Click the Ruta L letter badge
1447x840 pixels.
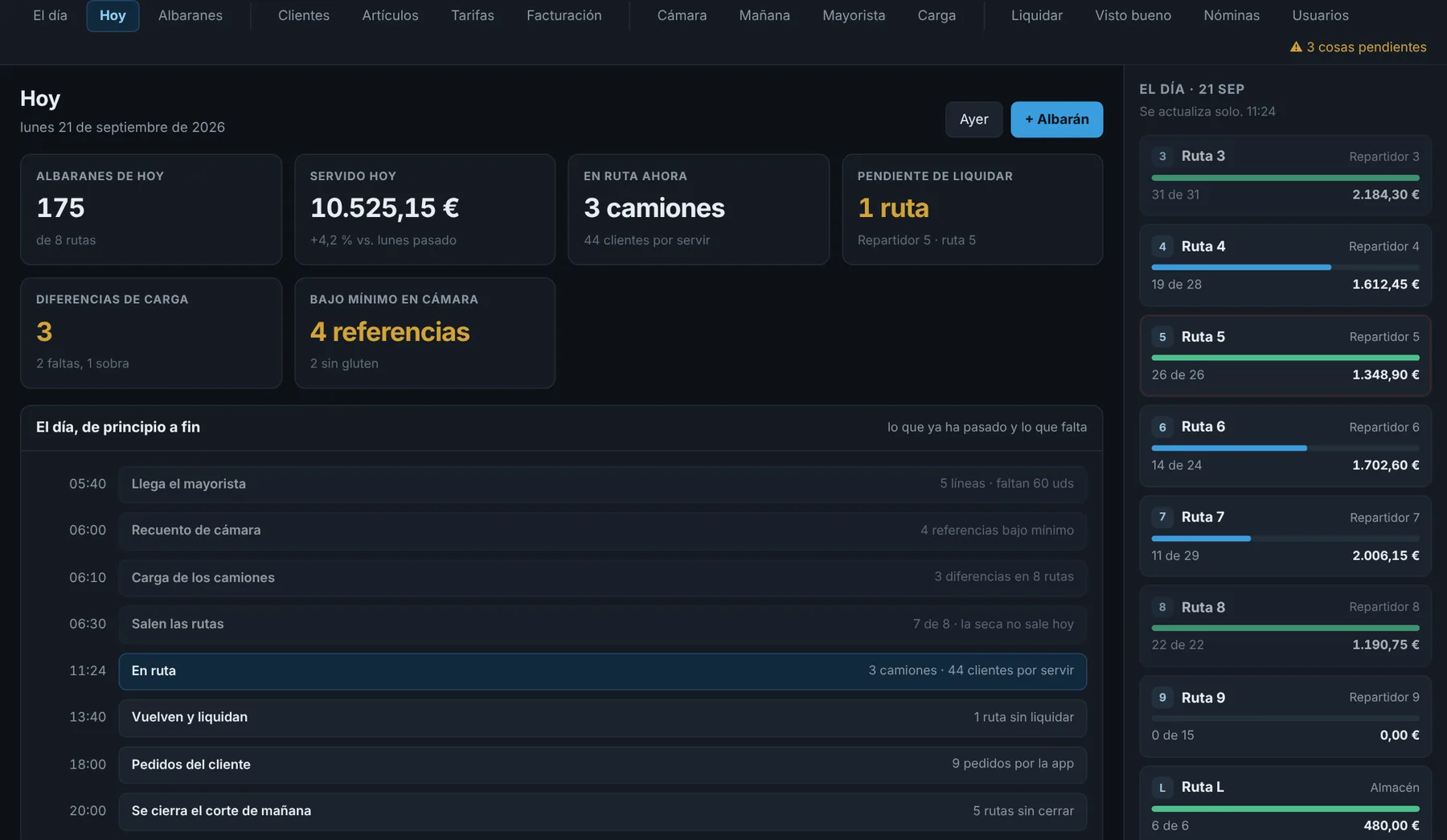[x=1162, y=788]
